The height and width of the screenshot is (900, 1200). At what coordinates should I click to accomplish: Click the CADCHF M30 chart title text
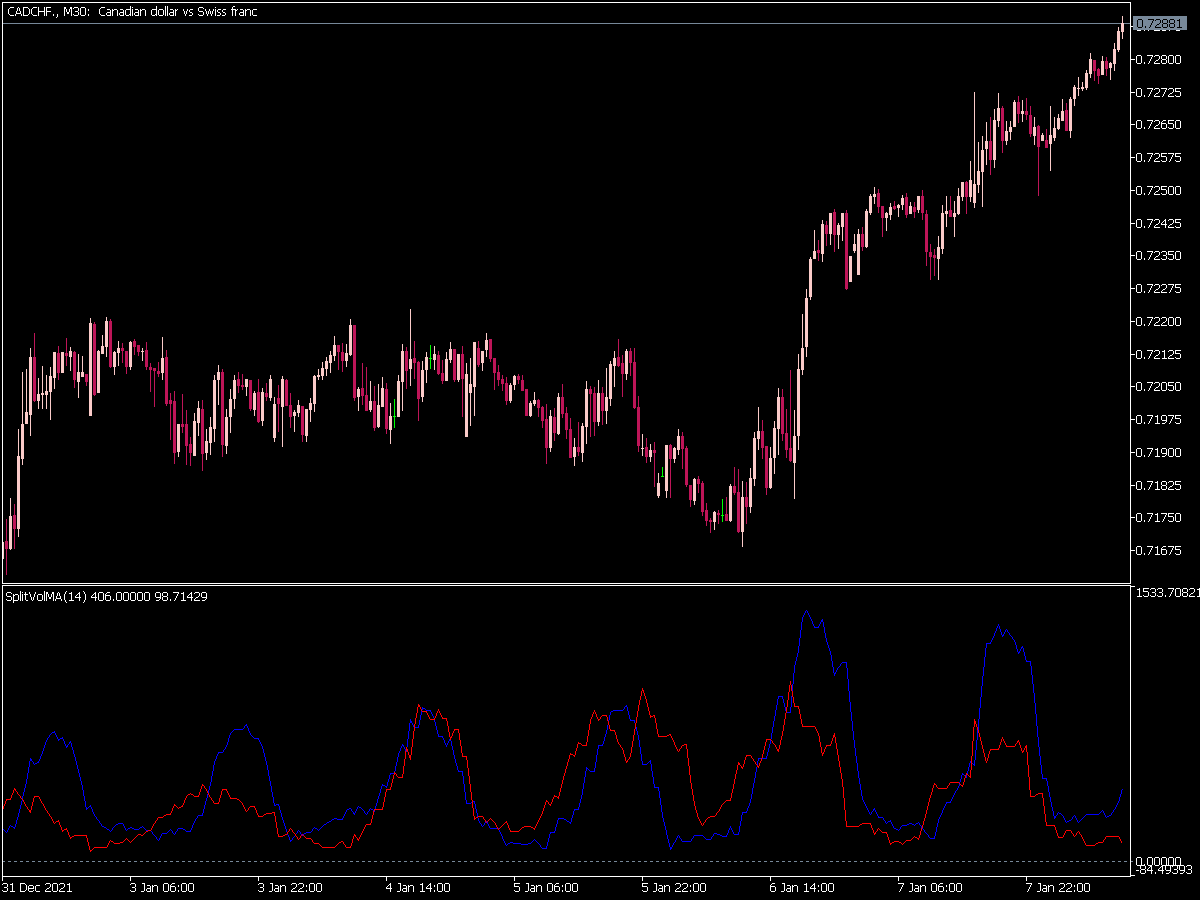pos(131,10)
